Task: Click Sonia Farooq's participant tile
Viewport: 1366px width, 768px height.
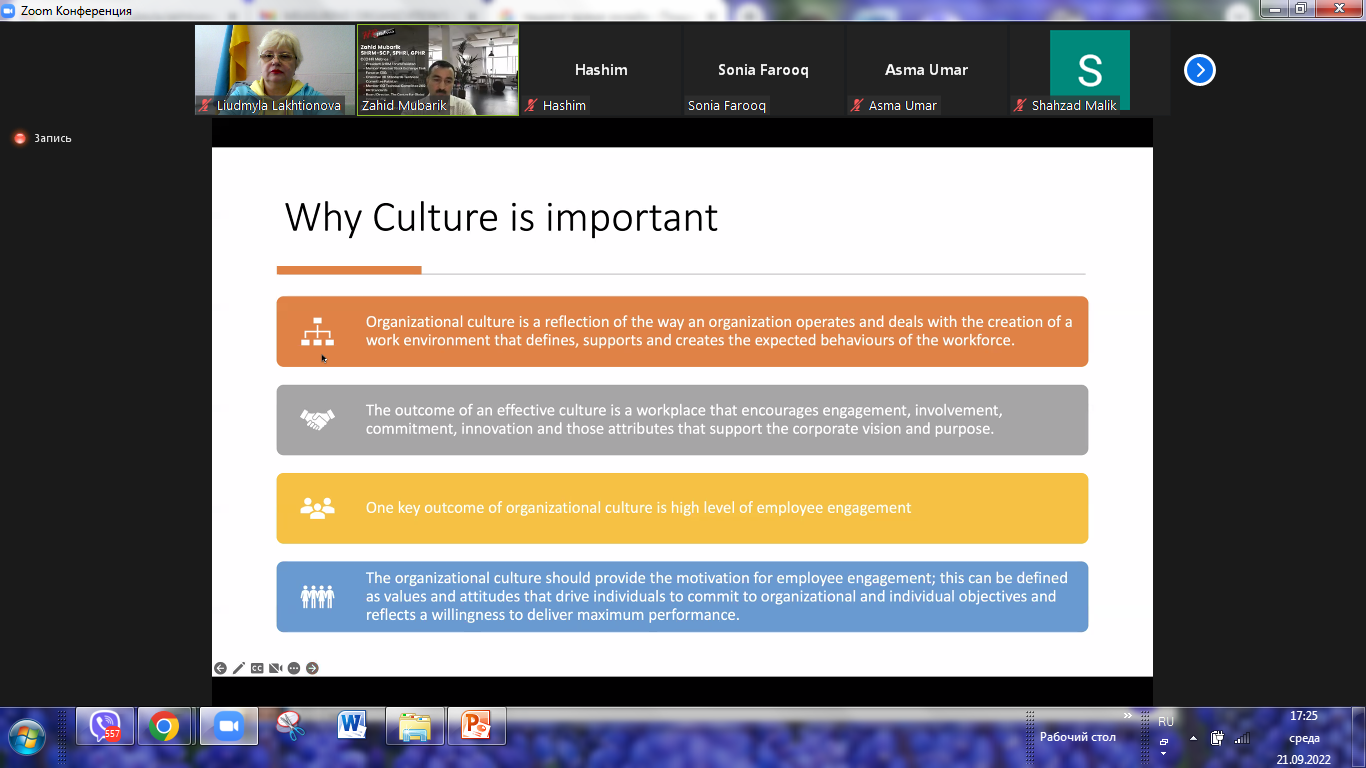Action: [x=763, y=70]
